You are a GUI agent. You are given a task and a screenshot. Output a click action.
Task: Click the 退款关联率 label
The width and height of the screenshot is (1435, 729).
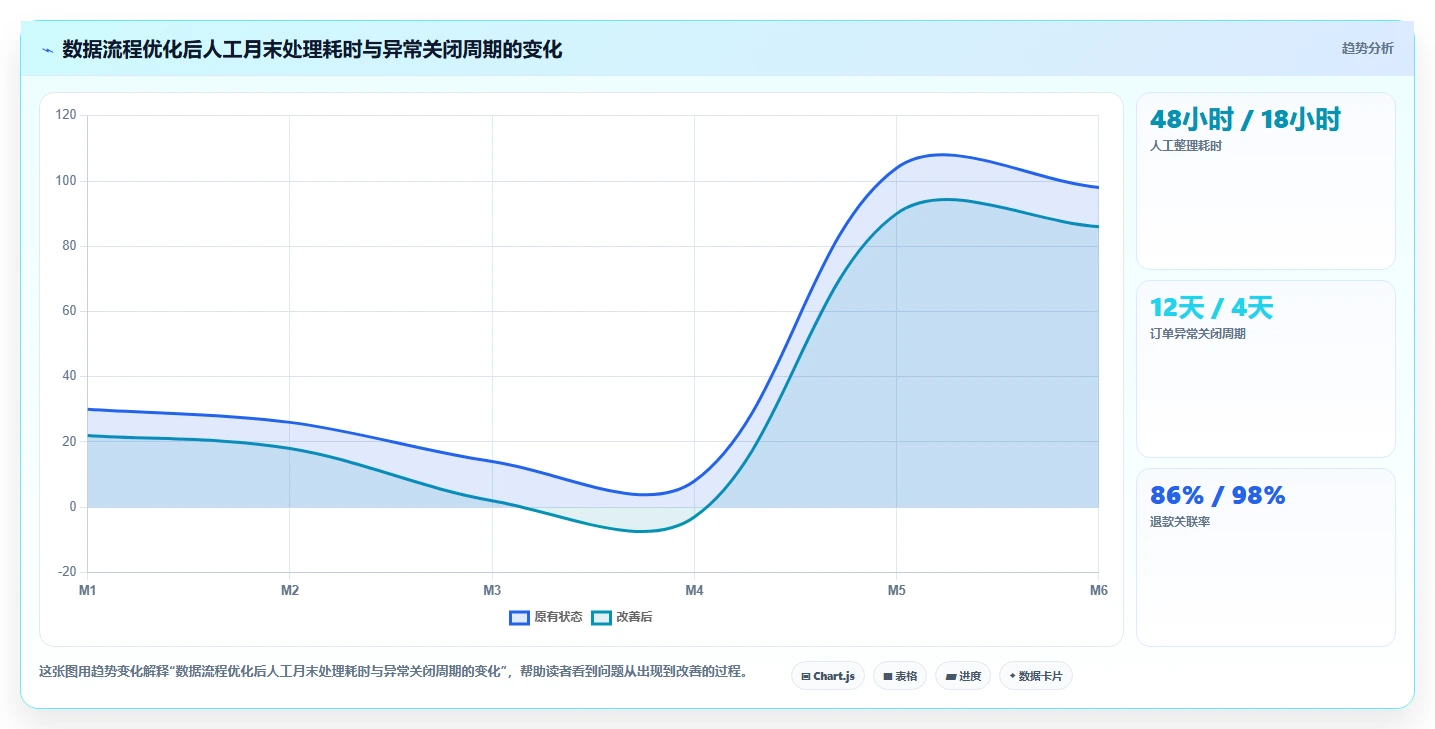coord(1180,522)
